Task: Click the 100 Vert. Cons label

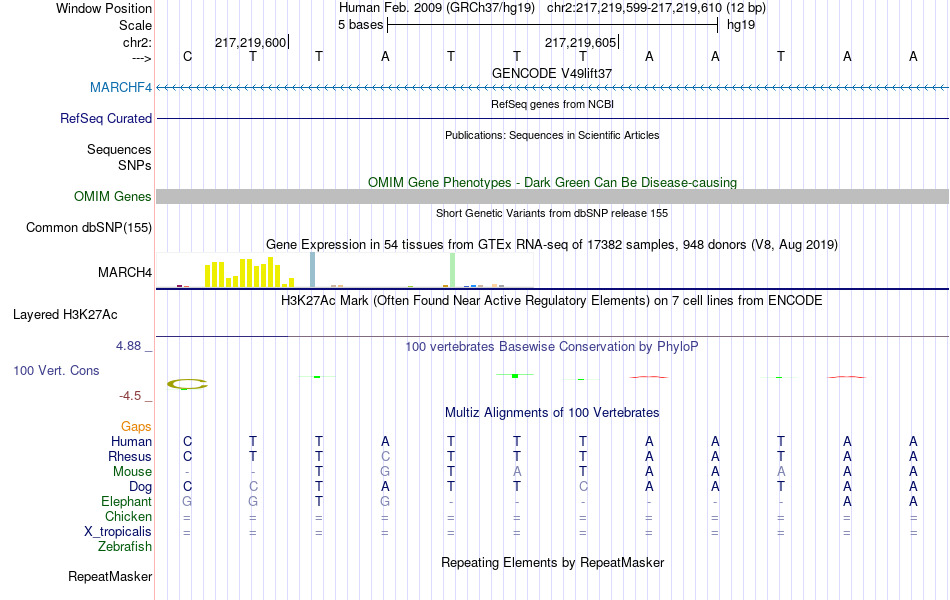Action: [56, 370]
